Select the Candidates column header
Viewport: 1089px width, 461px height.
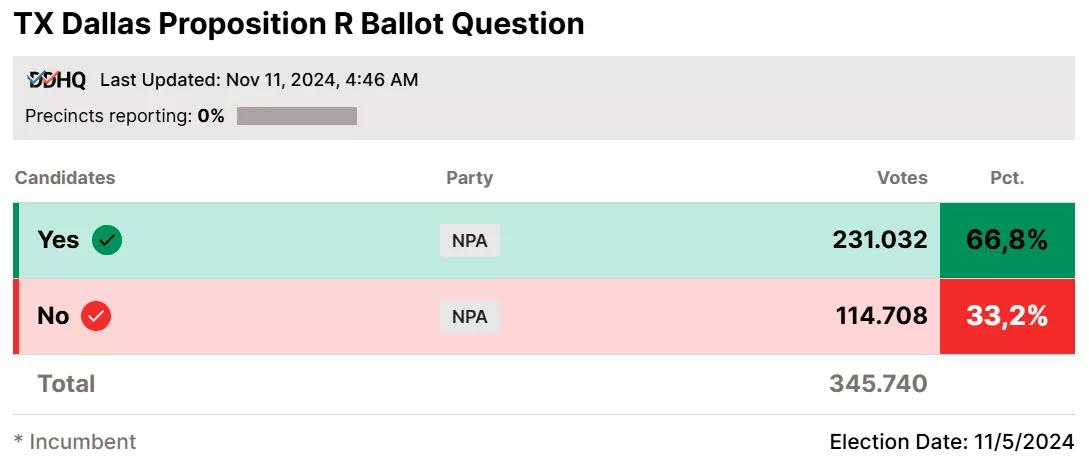[66, 178]
